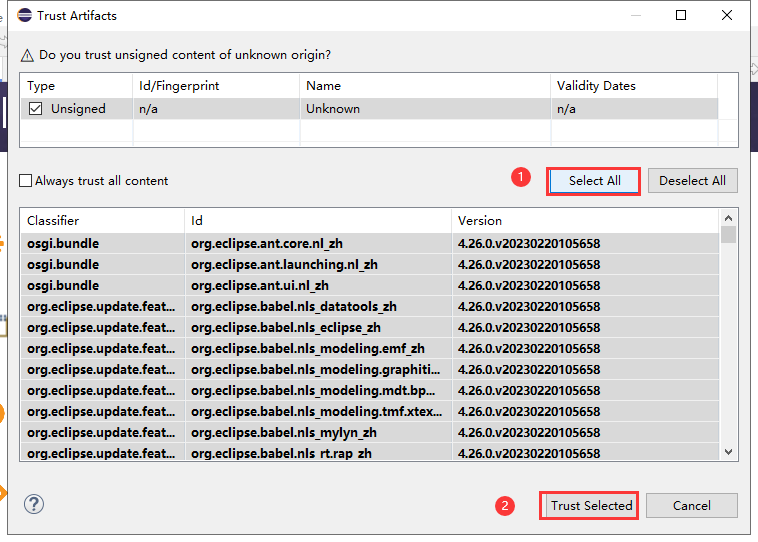
Task: Select row org.eclipse.babel.nls_eclipse_zh
Action: (x=370, y=327)
